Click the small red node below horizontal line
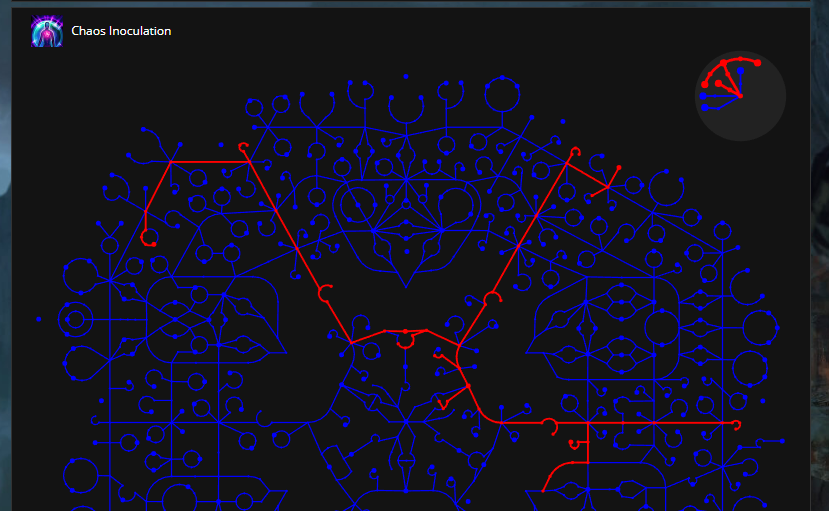The height and width of the screenshot is (511, 829). [x=575, y=444]
